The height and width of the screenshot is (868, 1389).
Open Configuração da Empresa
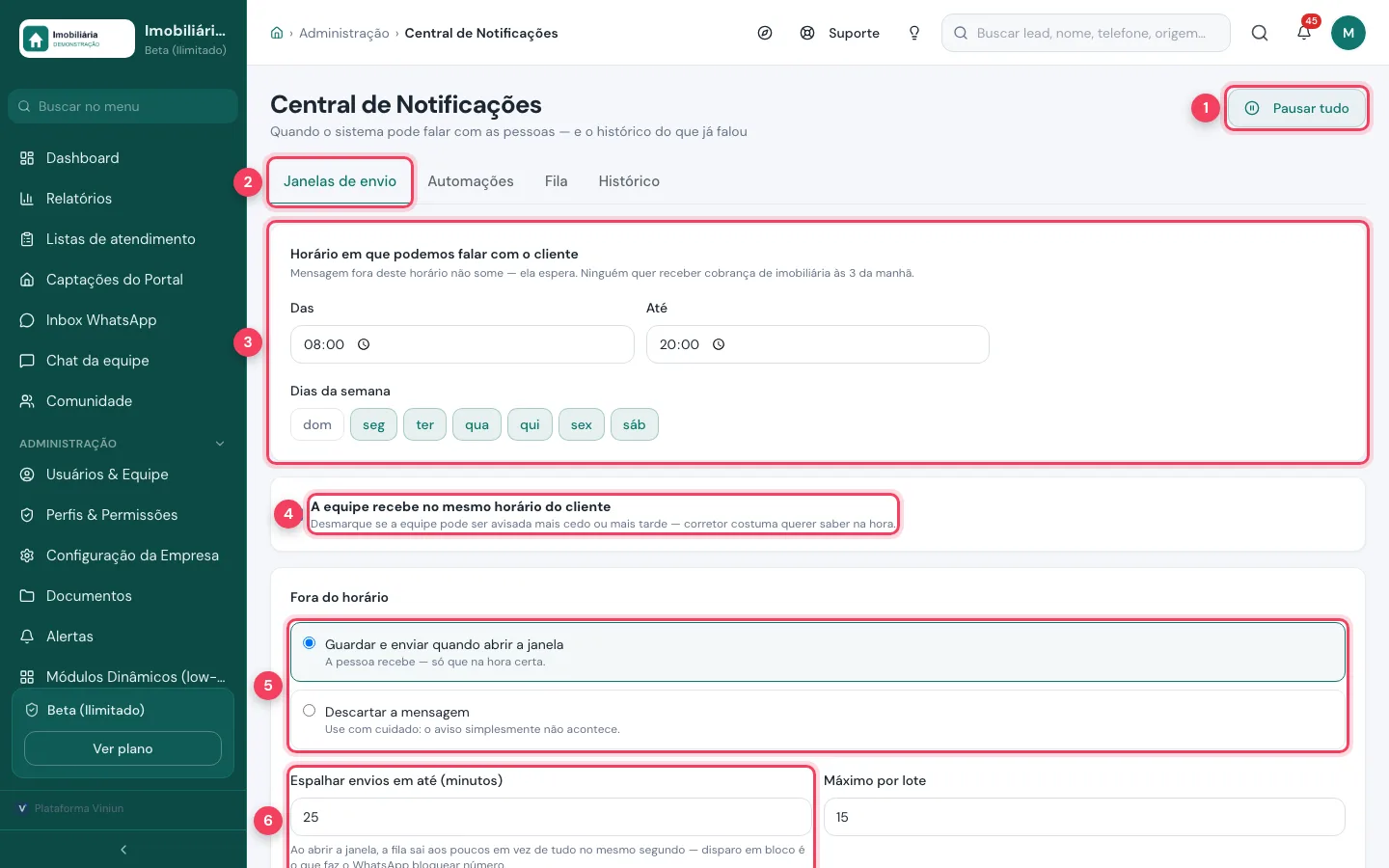point(123,556)
